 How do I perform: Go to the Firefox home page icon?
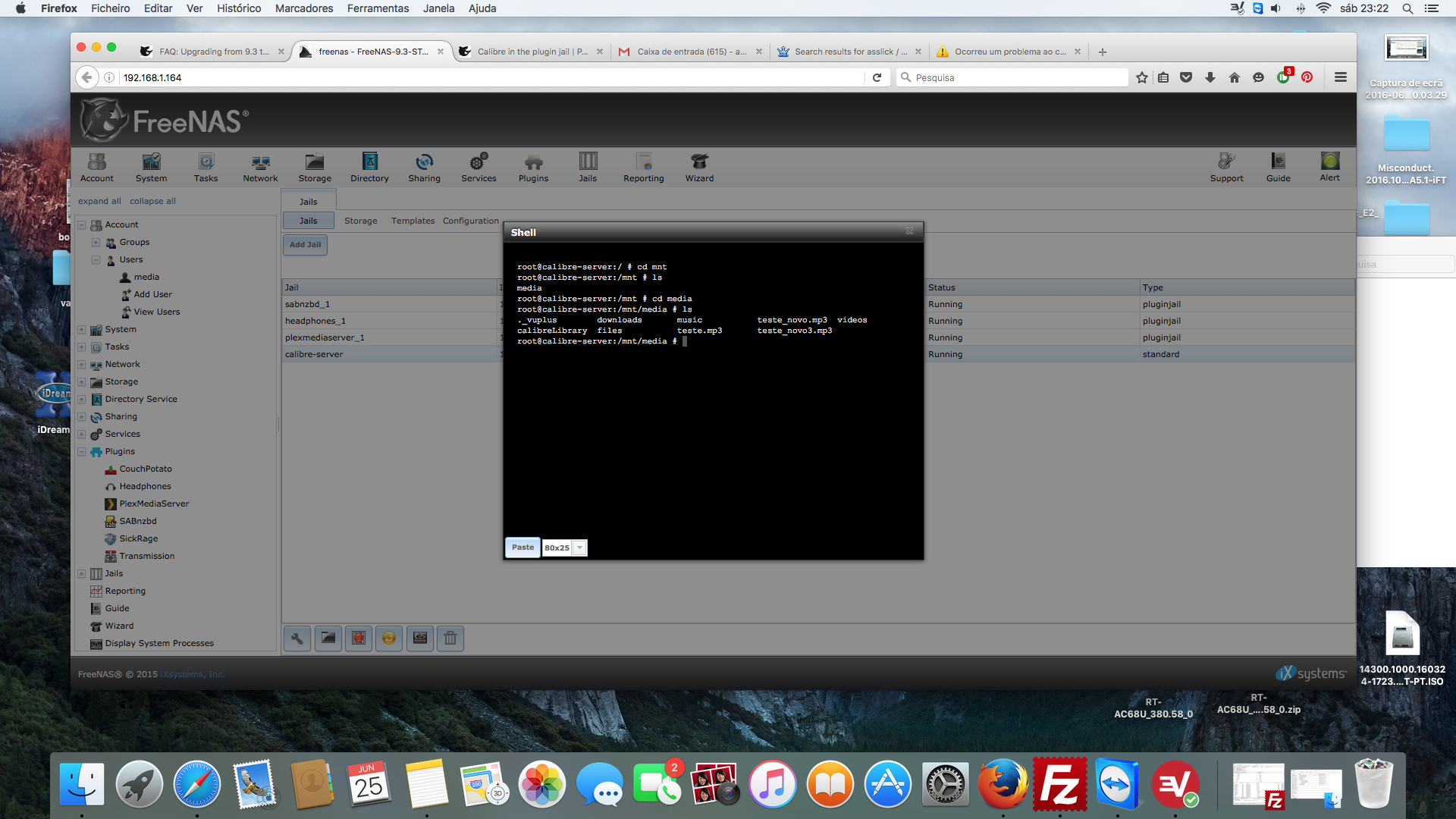point(1235,77)
